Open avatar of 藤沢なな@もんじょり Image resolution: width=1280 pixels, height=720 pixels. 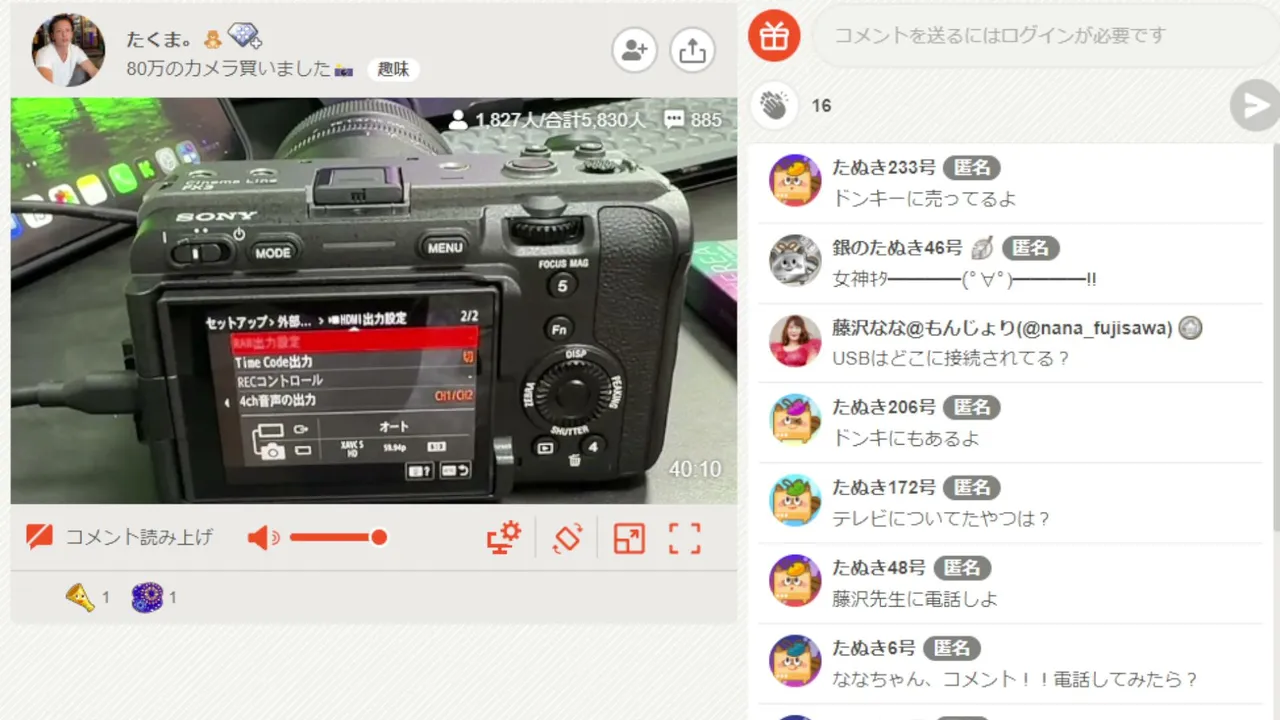tap(795, 341)
